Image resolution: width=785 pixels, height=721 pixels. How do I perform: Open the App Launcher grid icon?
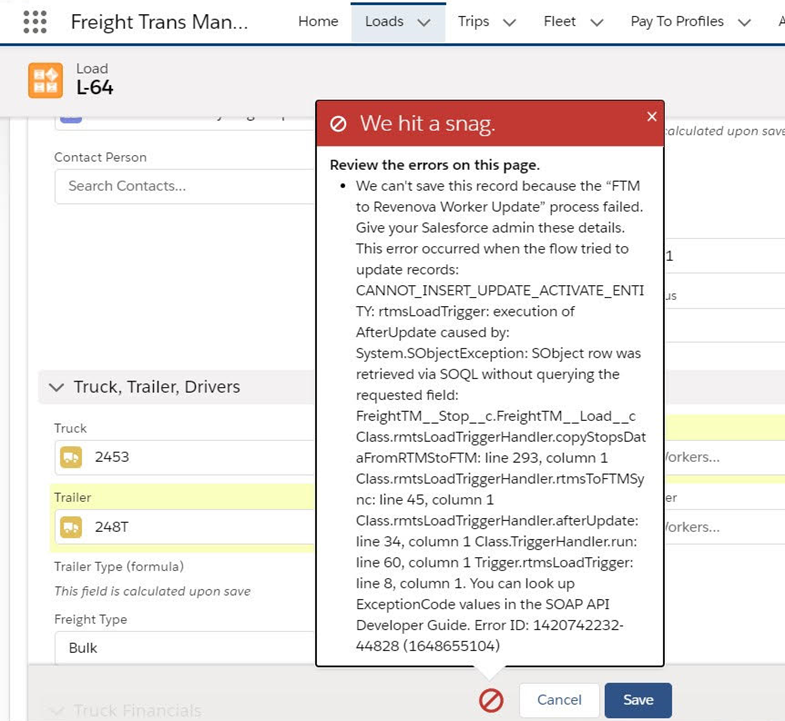pyautogui.click(x=34, y=22)
